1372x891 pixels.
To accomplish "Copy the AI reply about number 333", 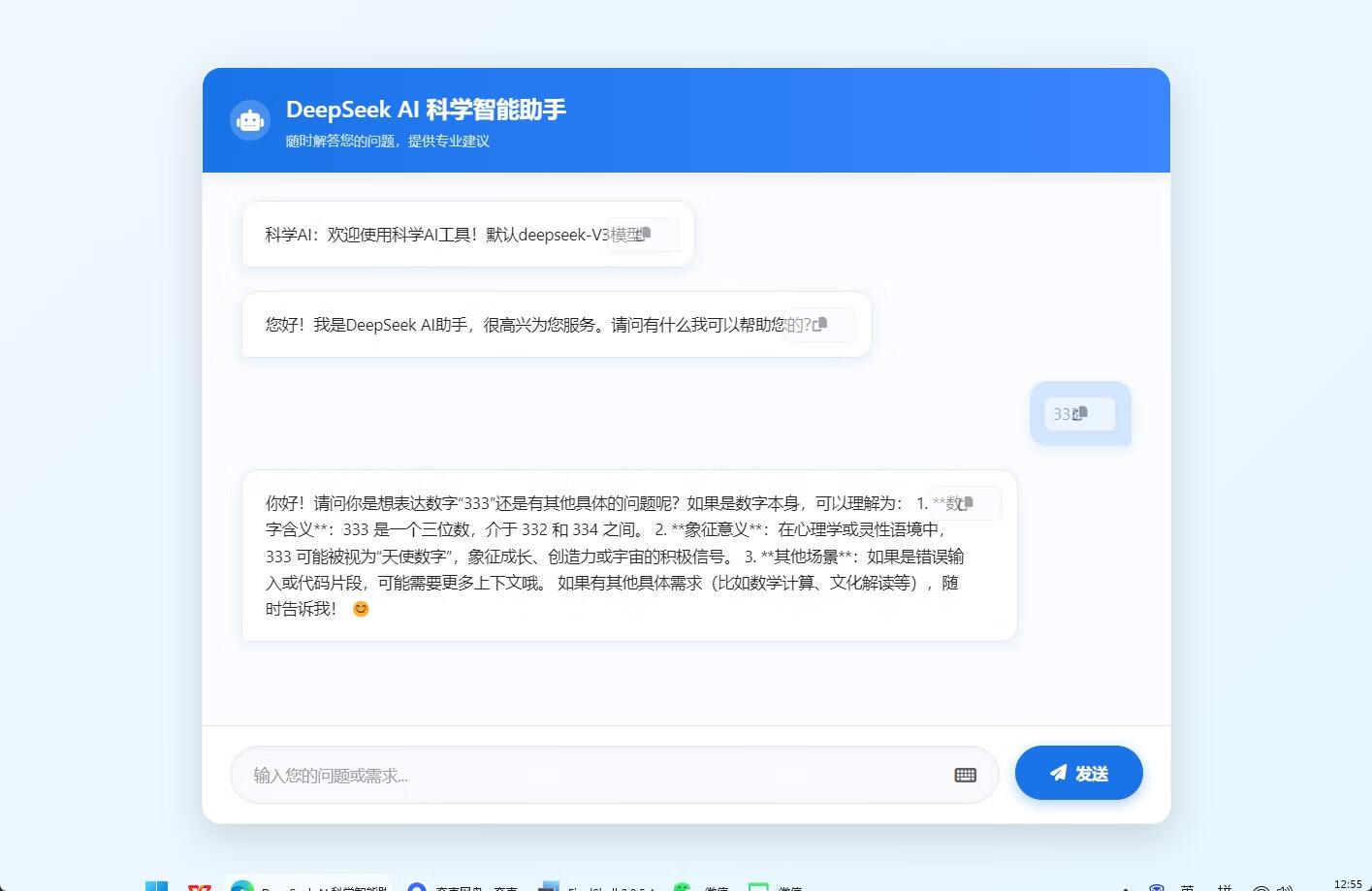I will point(966,503).
